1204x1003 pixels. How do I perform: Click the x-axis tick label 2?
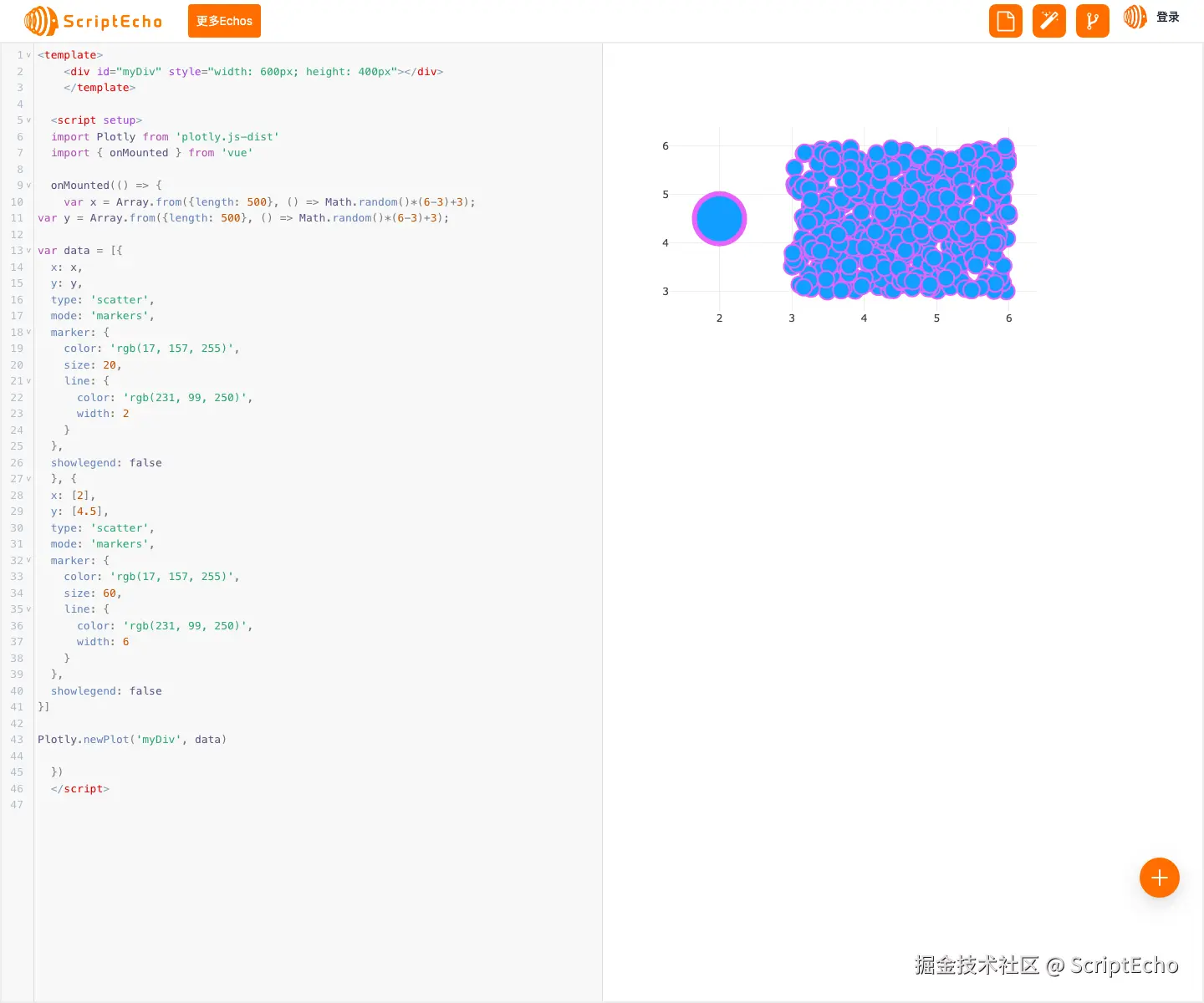click(x=719, y=318)
